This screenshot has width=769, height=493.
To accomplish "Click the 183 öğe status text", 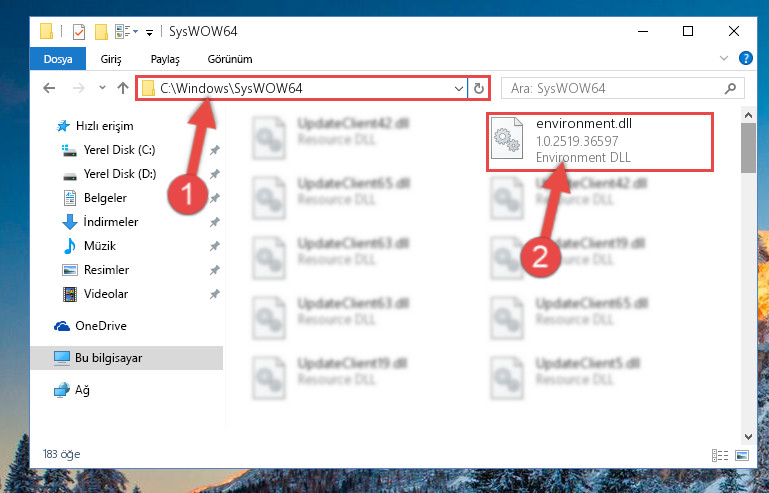I will pyautogui.click(x=61, y=454).
